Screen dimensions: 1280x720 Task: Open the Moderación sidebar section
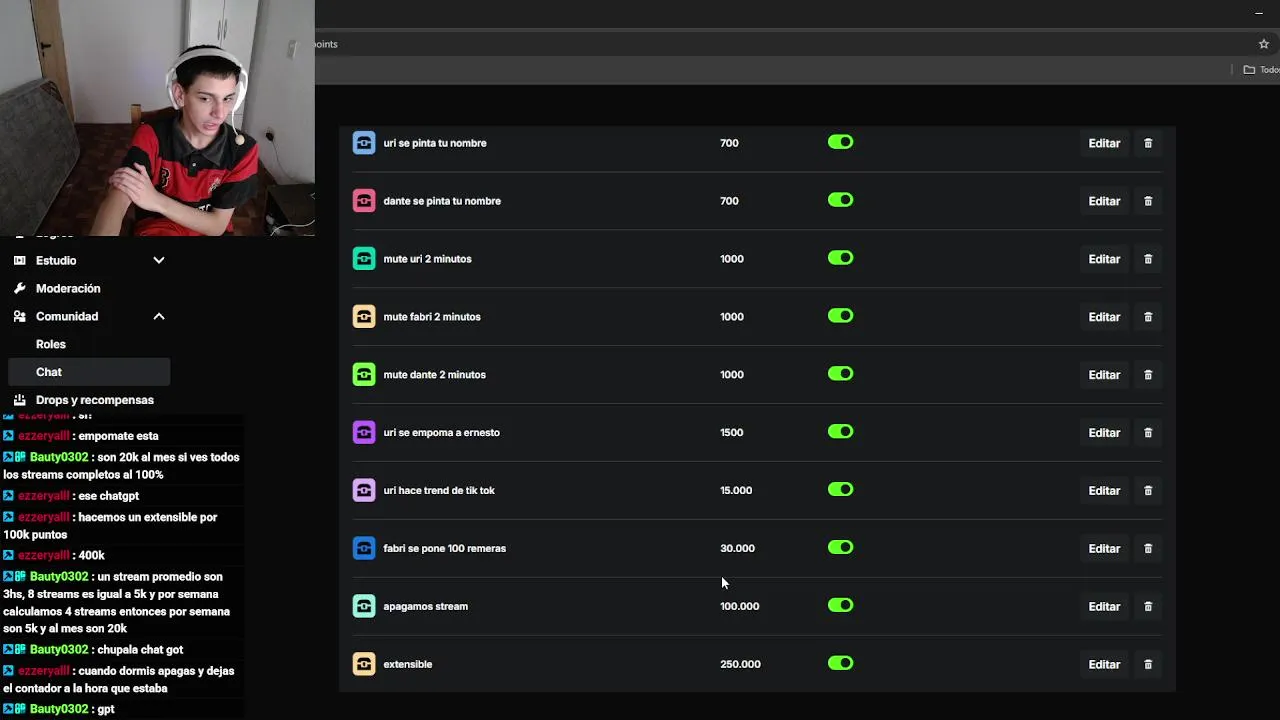coord(68,288)
